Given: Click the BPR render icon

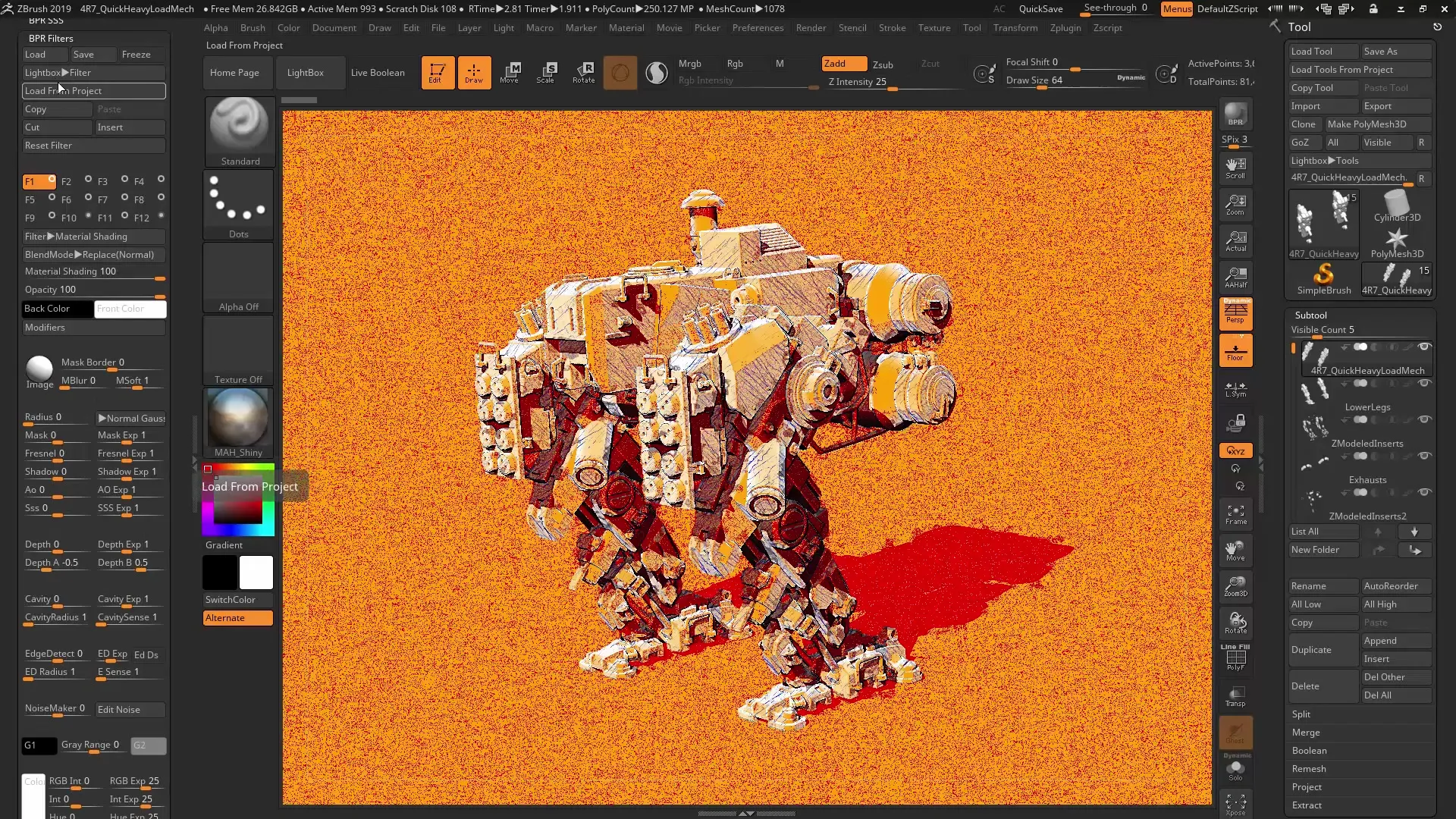Looking at the screenshot, I should (x=1235, y=115).
